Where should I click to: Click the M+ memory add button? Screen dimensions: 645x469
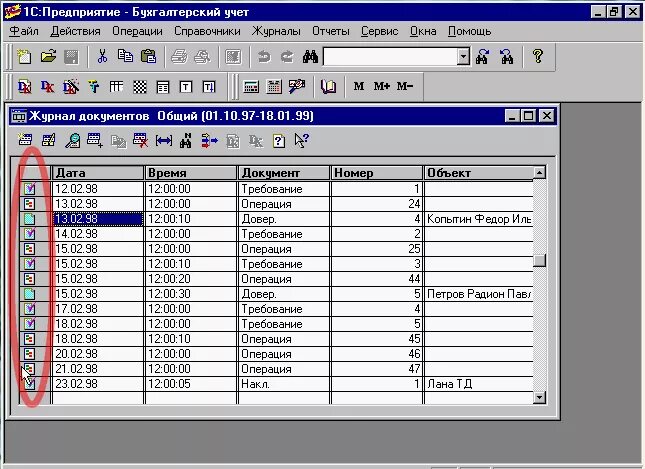(x=382, y=86)
